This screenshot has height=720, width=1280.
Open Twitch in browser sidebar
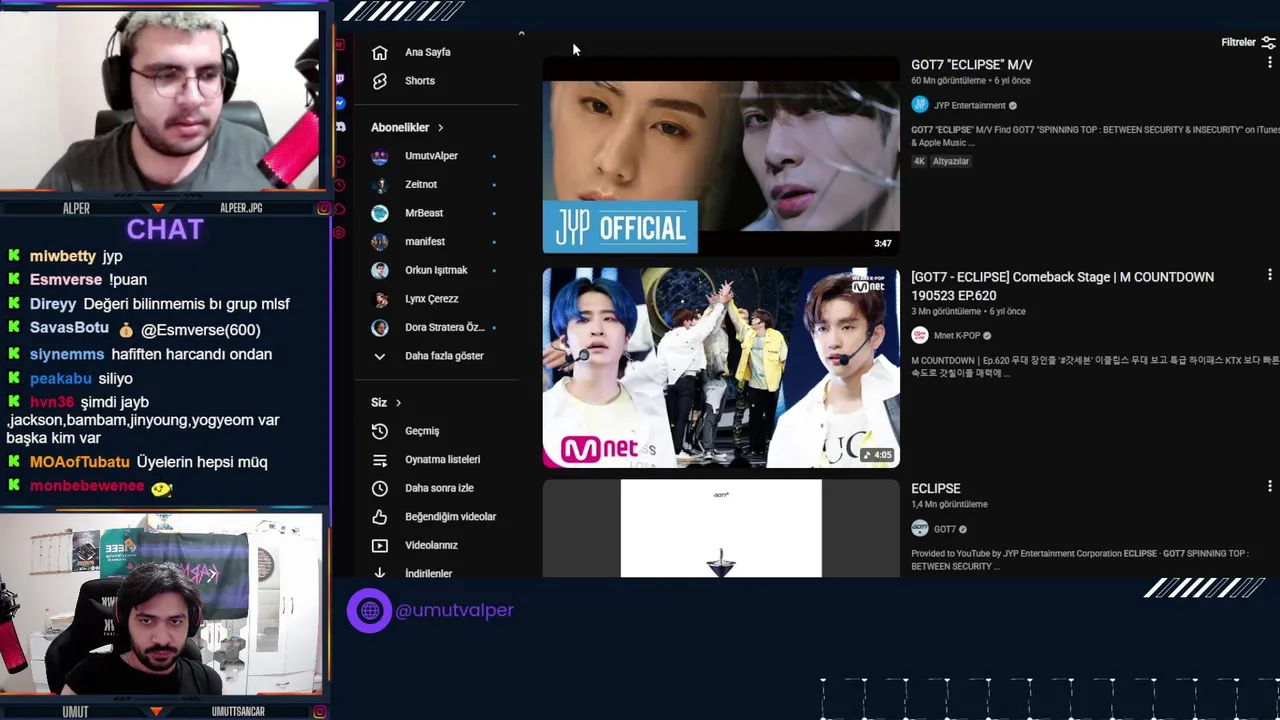pos(340,78)
